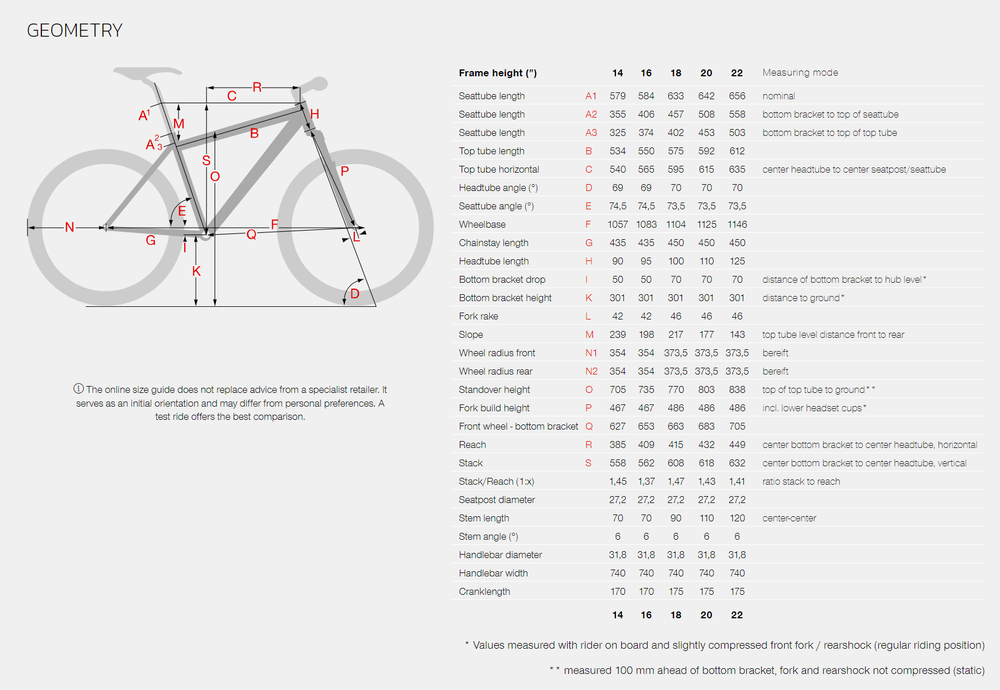Click the Standover height row label

pos(494,390)
